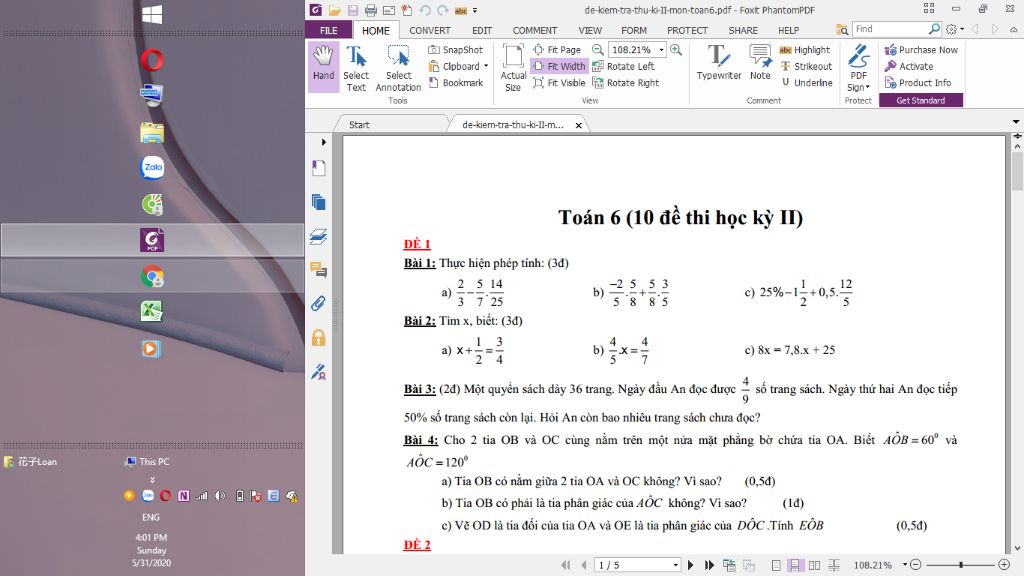Expand the navigation panel arrow
The image size is (1024, 576).
pyautogui.click(x=323, y=142)
